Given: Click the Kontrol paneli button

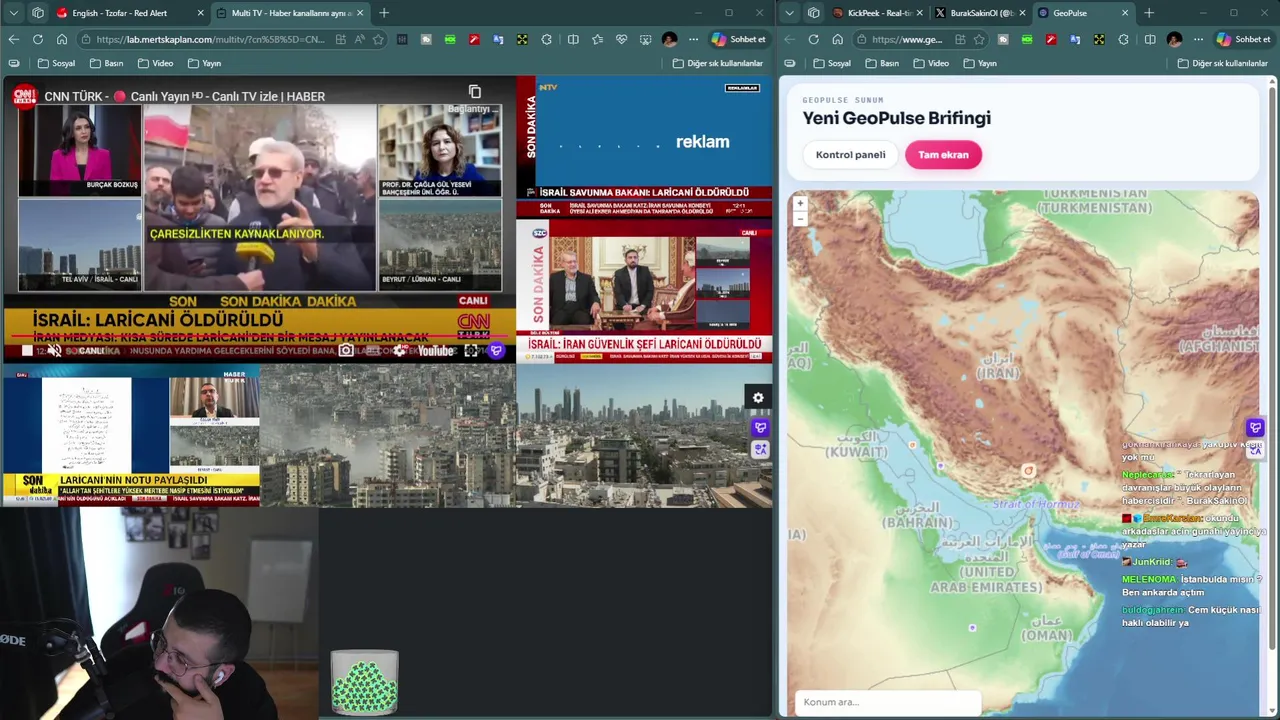Looking at the screenshot, I should coord(850,154).
